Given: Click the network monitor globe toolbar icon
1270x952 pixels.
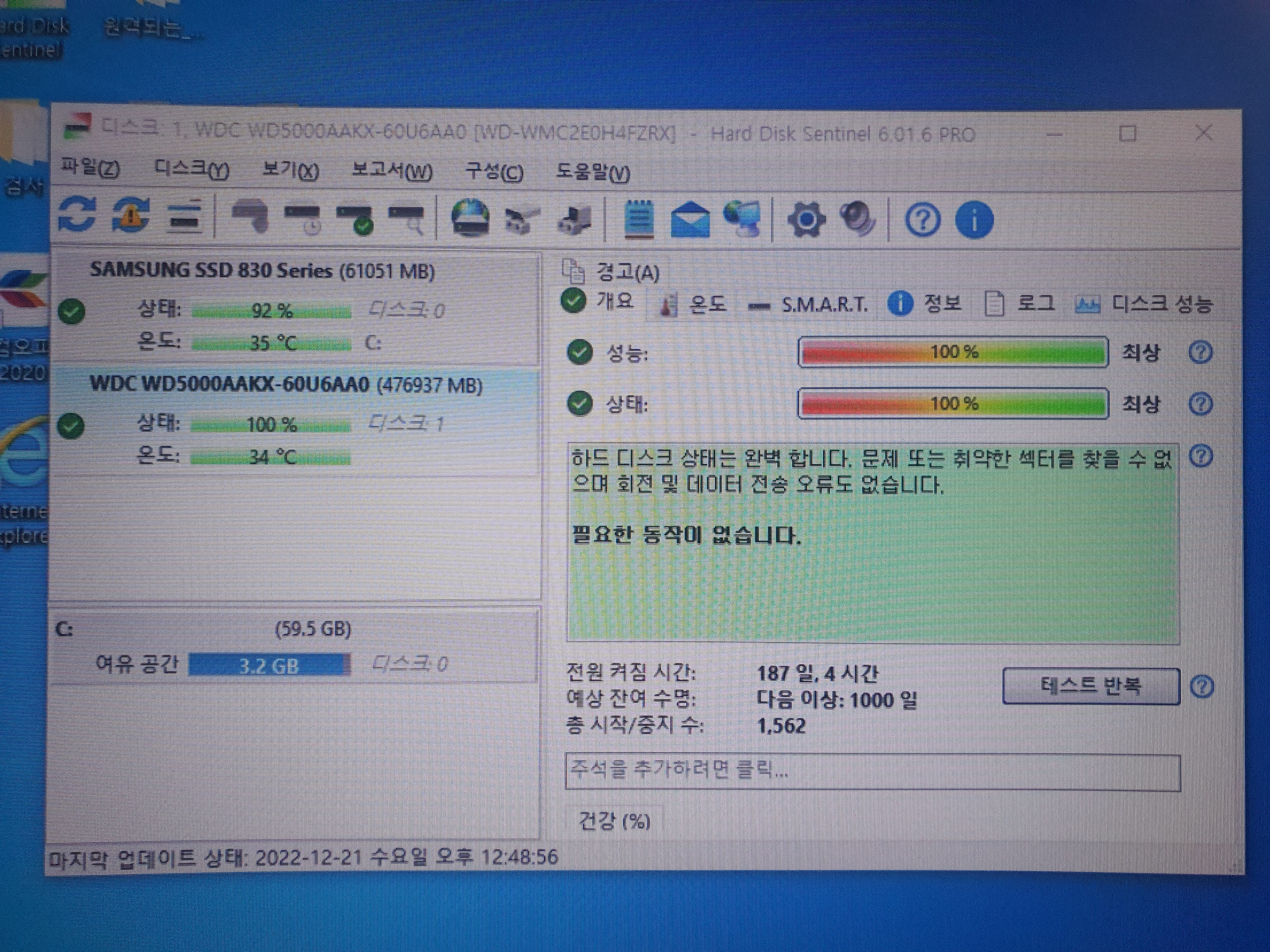Looking at the screenshot, I should (742, 218).
